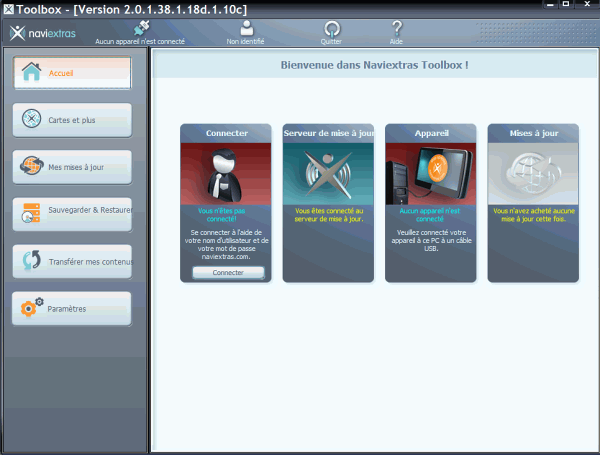Click the device not connected plug icon
This screenshot has height=455, width=600.
[139, 28]
